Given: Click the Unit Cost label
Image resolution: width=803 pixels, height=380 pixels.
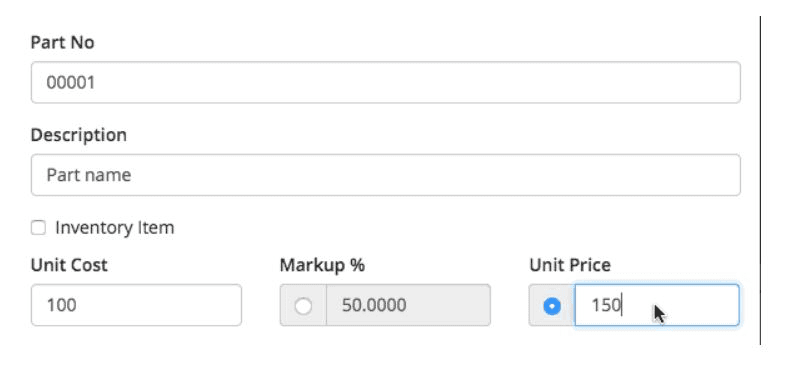Looking at the screenshot, I should point(69,265).
